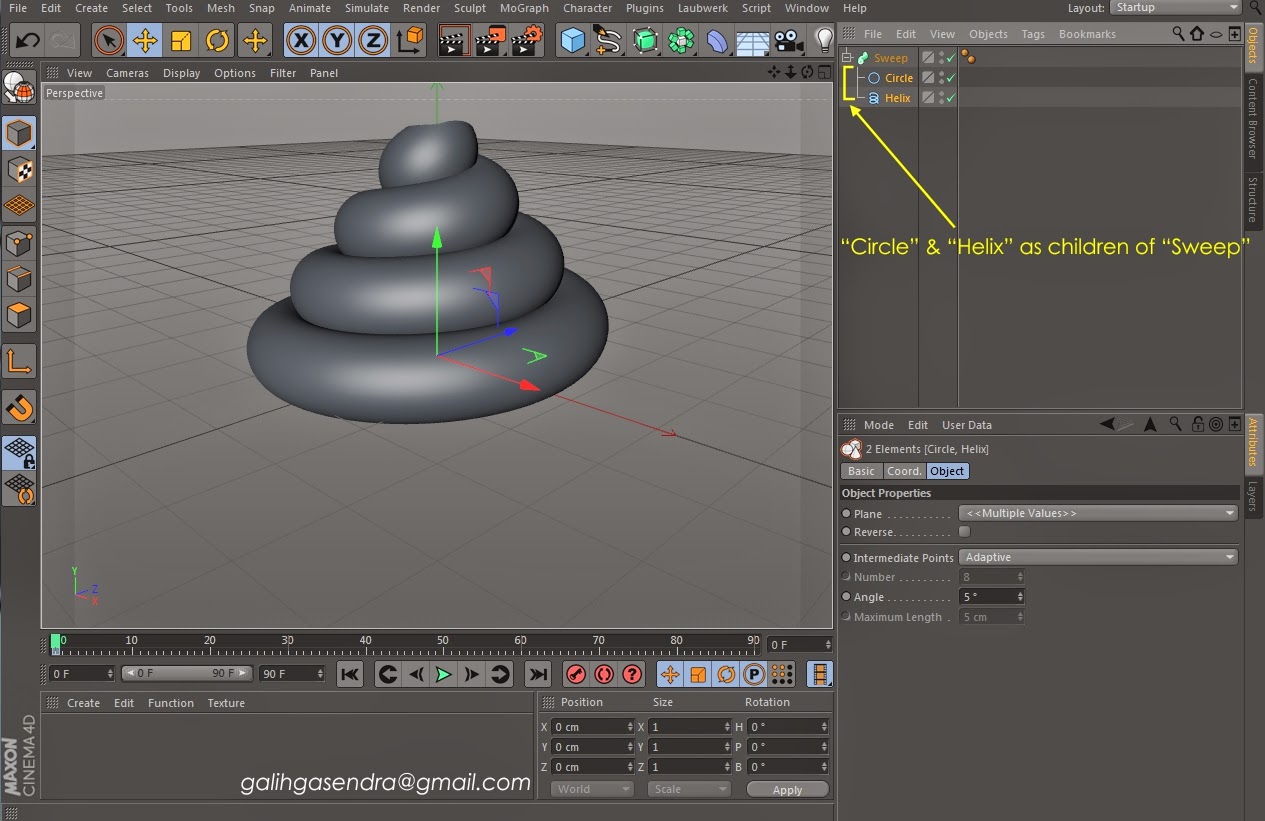
Task: Select the Helix object in tree
Action: [897, 98]
